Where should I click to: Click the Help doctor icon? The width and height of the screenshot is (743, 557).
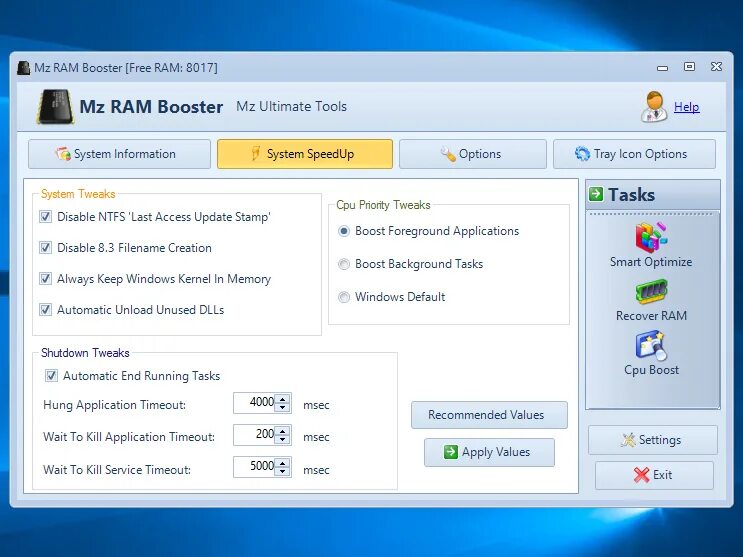tap(654, 107)
